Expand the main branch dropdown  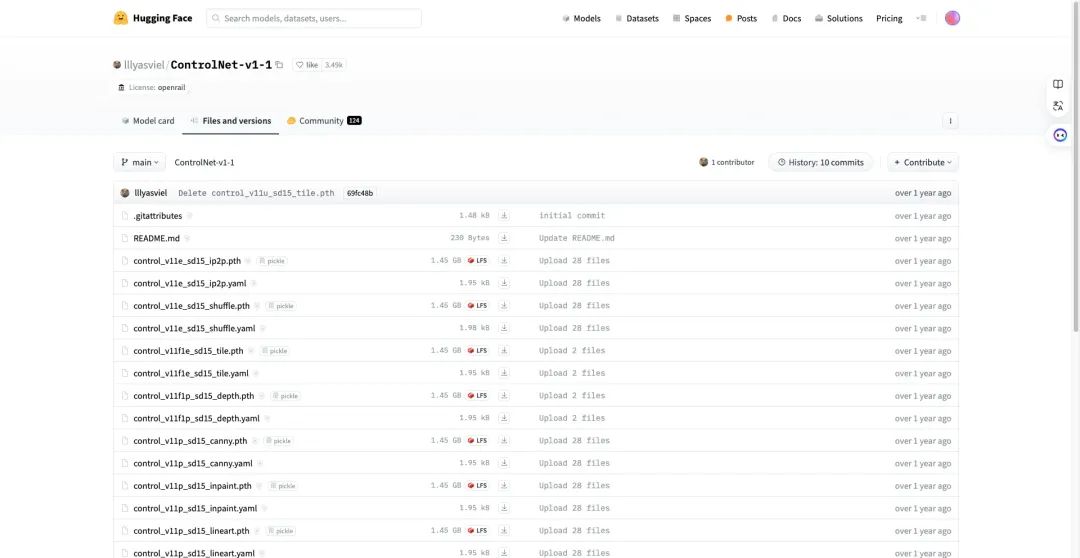[x=140, y=163]
